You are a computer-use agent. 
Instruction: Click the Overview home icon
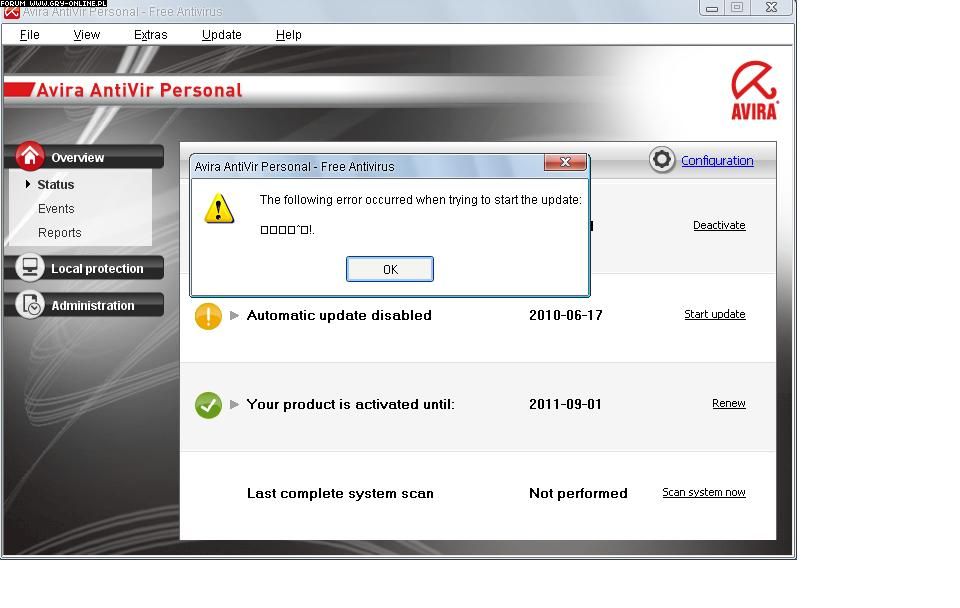click(30, 156)
